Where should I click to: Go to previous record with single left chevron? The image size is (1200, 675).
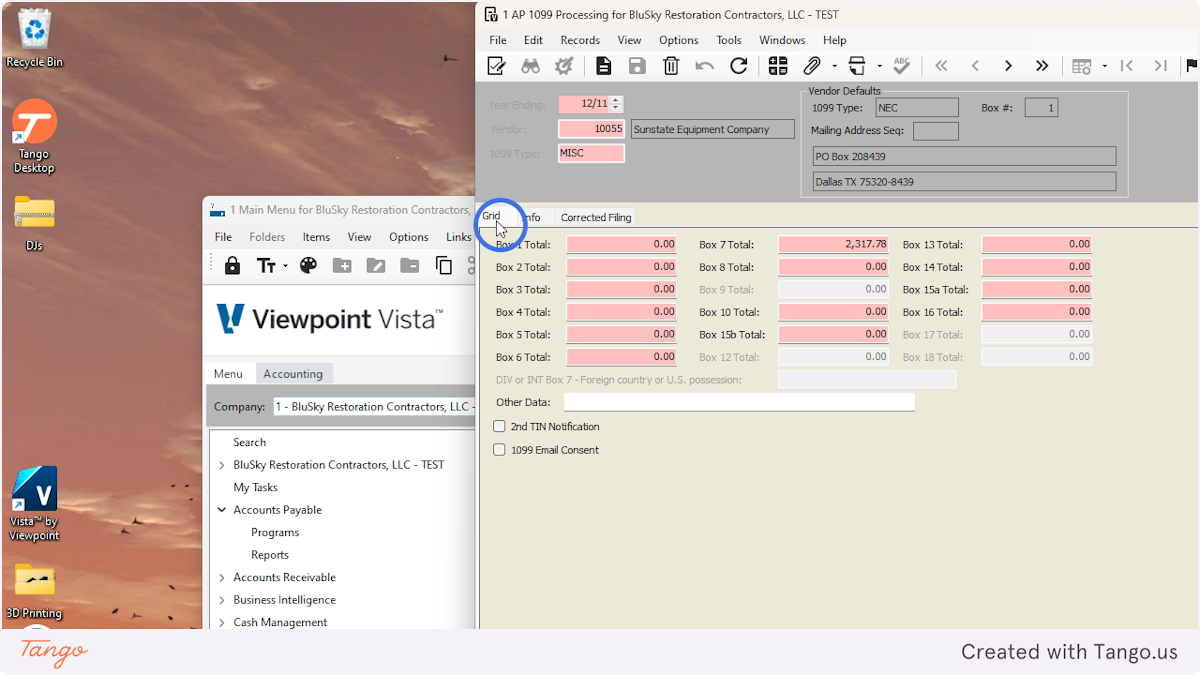point(975,66)
